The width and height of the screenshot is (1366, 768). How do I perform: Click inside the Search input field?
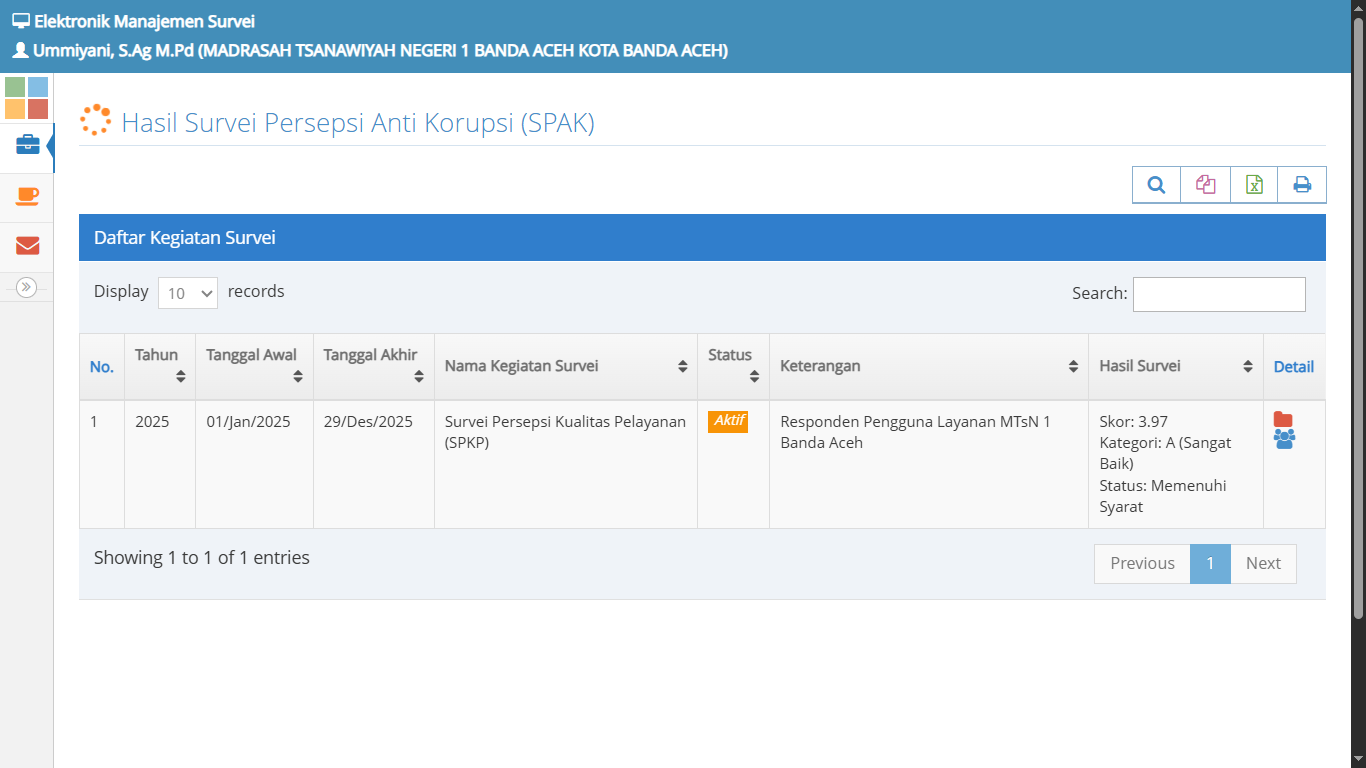tap(1218, 294)
